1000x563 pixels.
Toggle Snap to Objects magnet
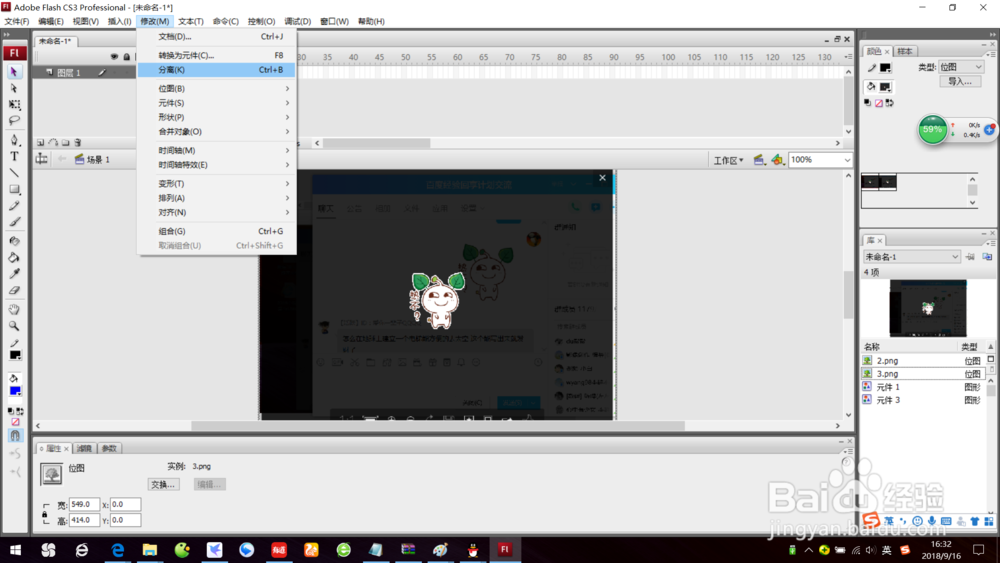click(x=15, y=435)
